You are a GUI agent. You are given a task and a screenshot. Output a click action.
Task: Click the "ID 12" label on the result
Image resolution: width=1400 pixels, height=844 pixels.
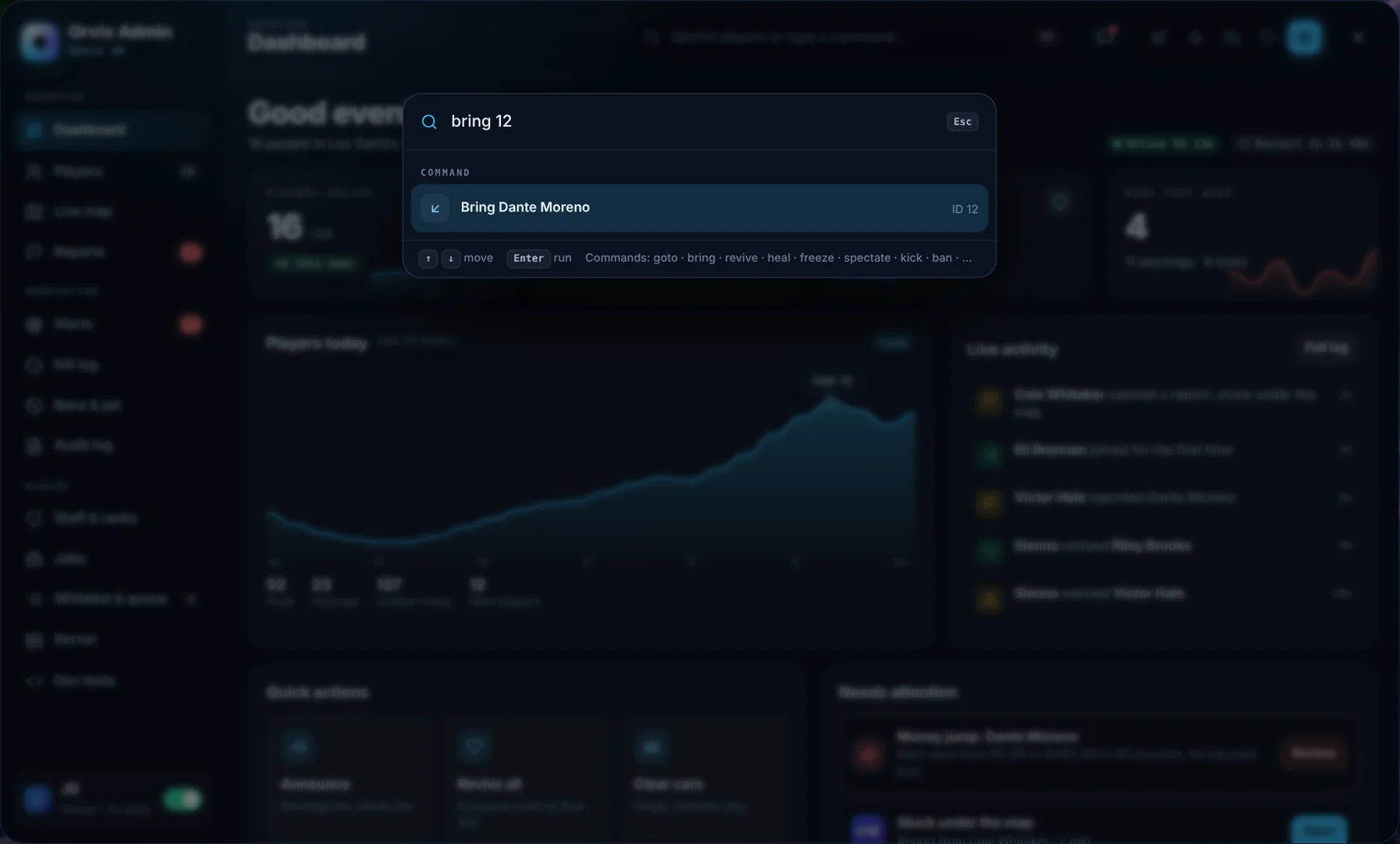tap(964, 208)
